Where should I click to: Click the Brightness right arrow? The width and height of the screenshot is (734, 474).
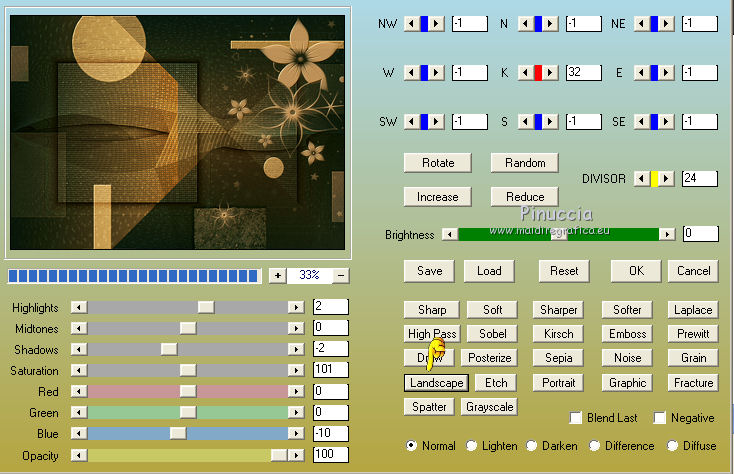667,234
